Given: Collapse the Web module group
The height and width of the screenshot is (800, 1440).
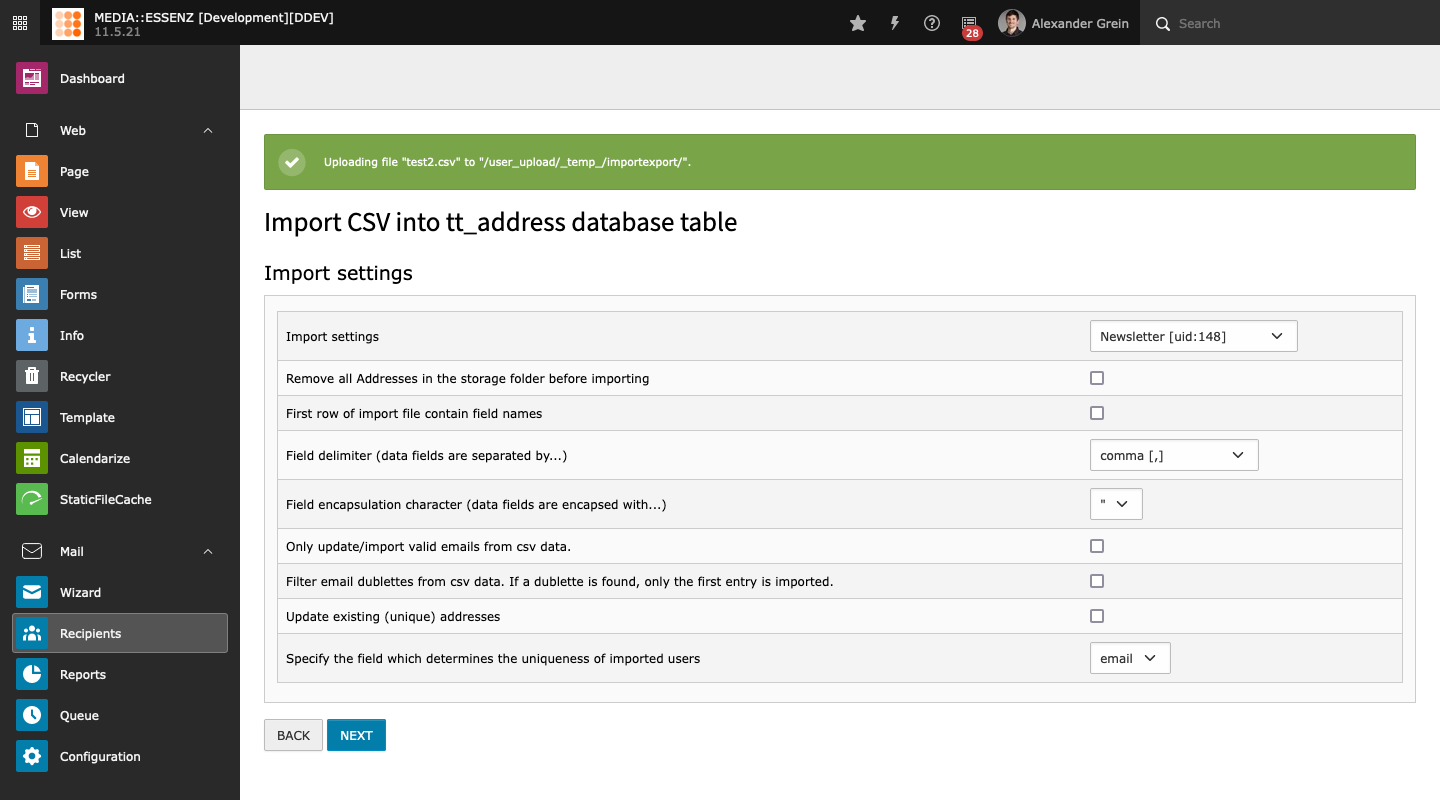Looking at the screenshot, I should tap(208, 130).
